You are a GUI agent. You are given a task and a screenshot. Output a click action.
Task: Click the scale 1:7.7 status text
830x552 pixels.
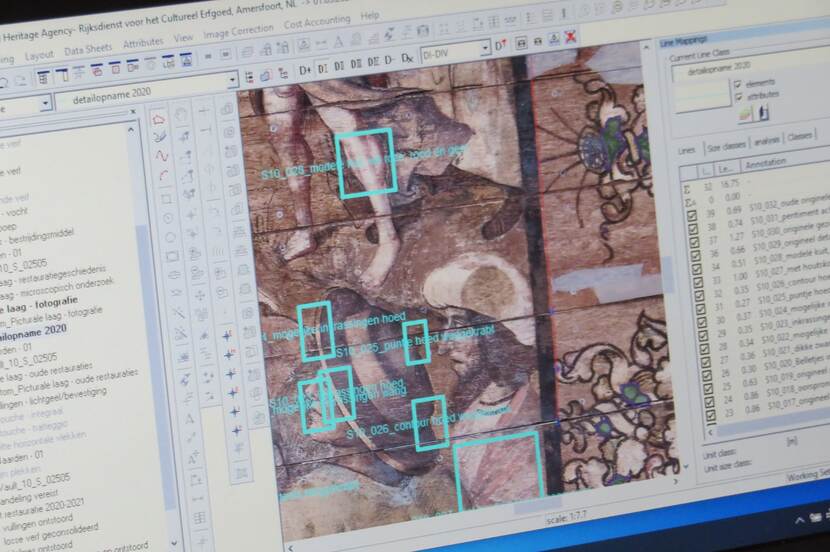coord(566,518)
